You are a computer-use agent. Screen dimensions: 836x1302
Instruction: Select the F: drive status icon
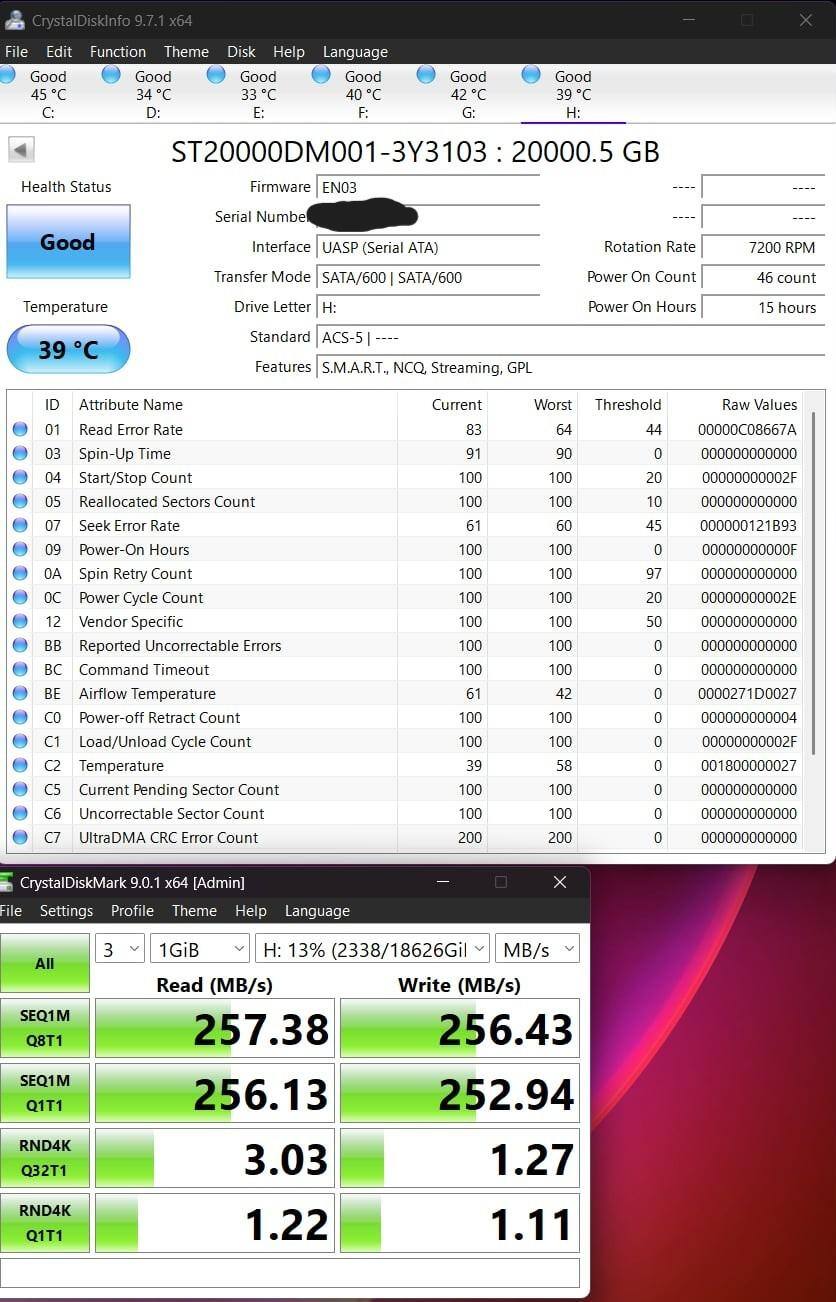pos(321,75)
